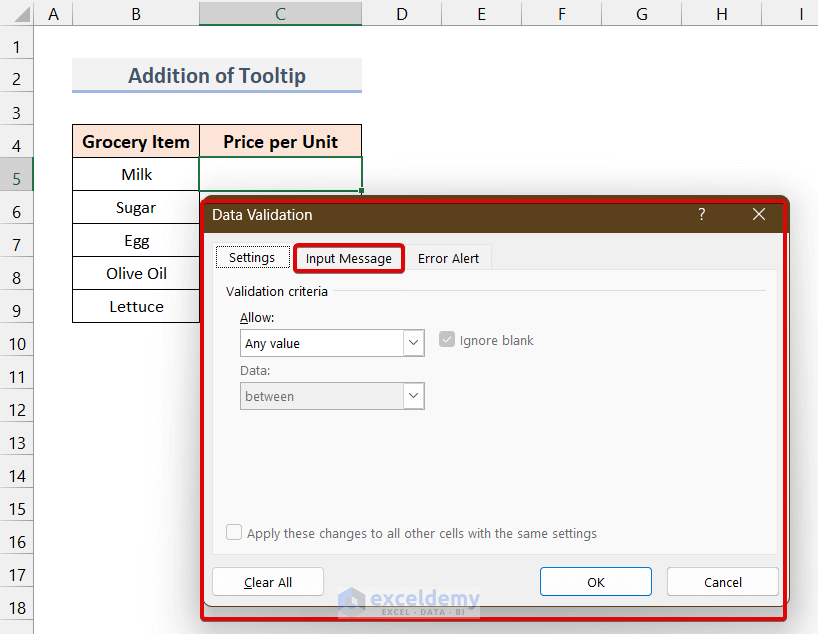Select the Egg cell
The height and width of the screenshot is (634, 818).
click(136, 241)
